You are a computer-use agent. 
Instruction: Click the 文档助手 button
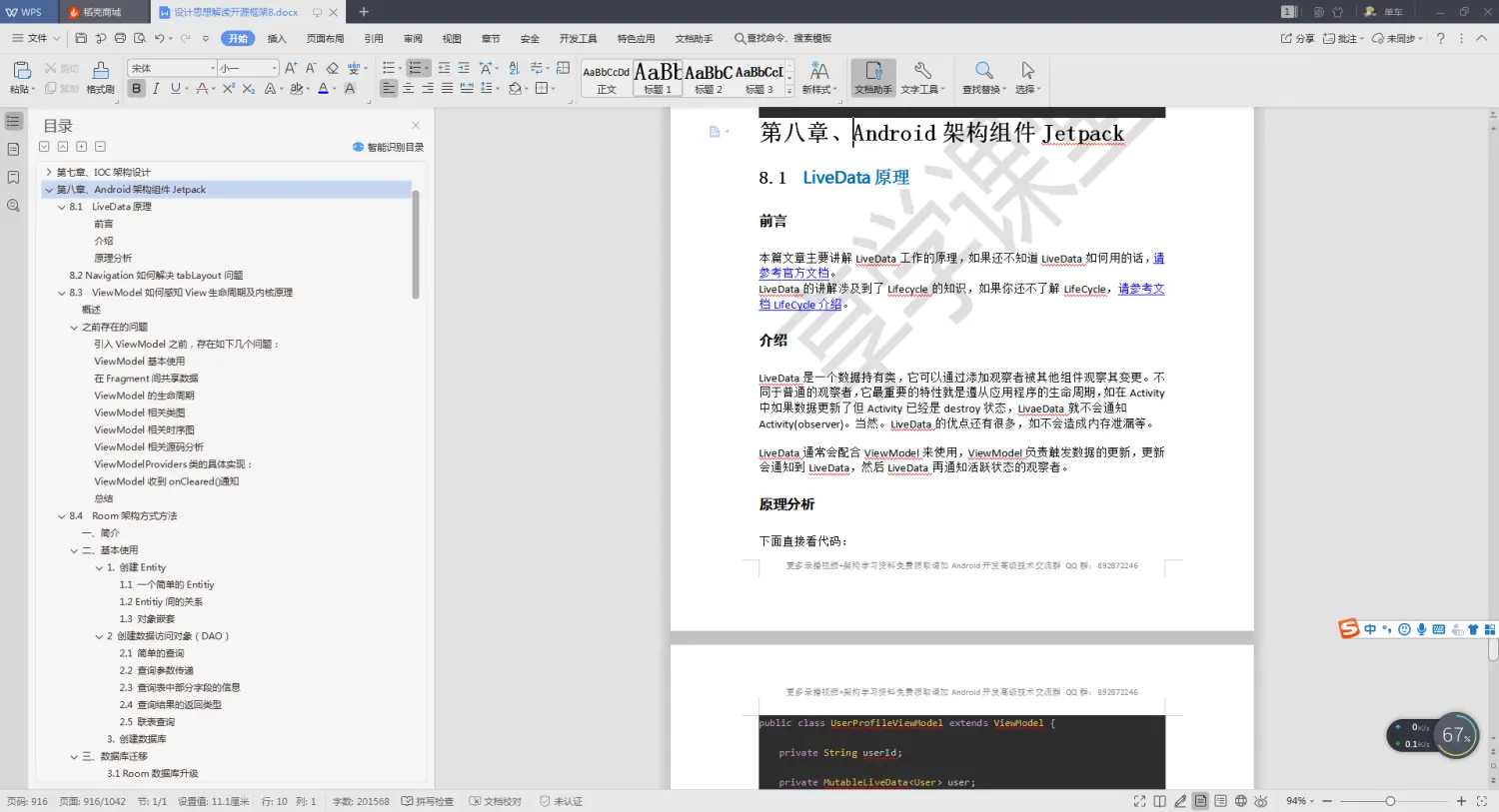coord(873,78)
